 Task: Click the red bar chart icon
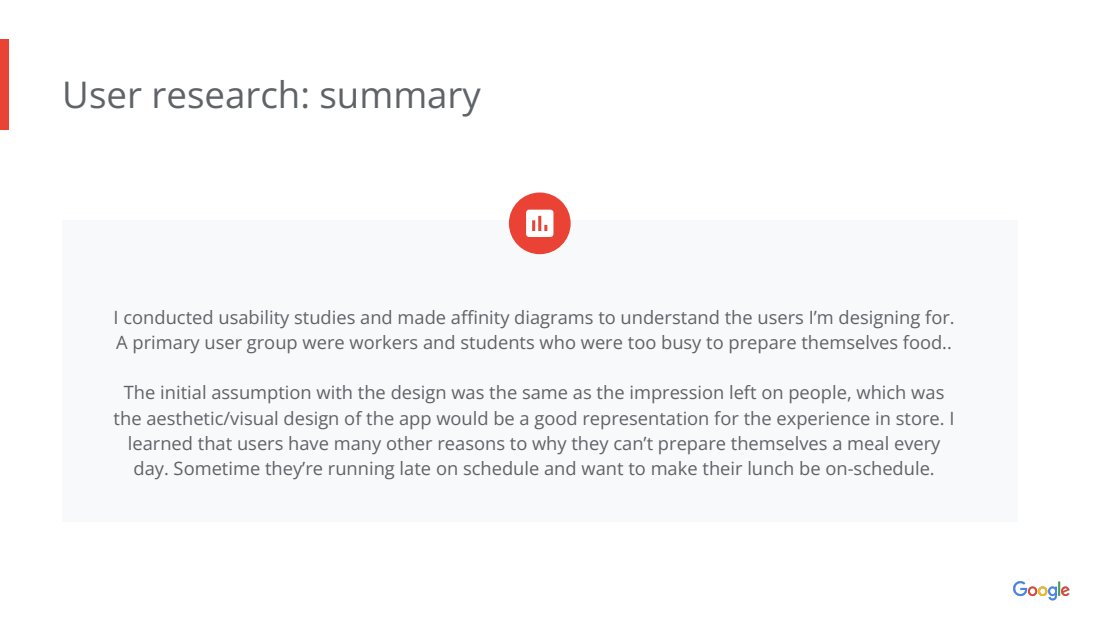coord(540,223)
